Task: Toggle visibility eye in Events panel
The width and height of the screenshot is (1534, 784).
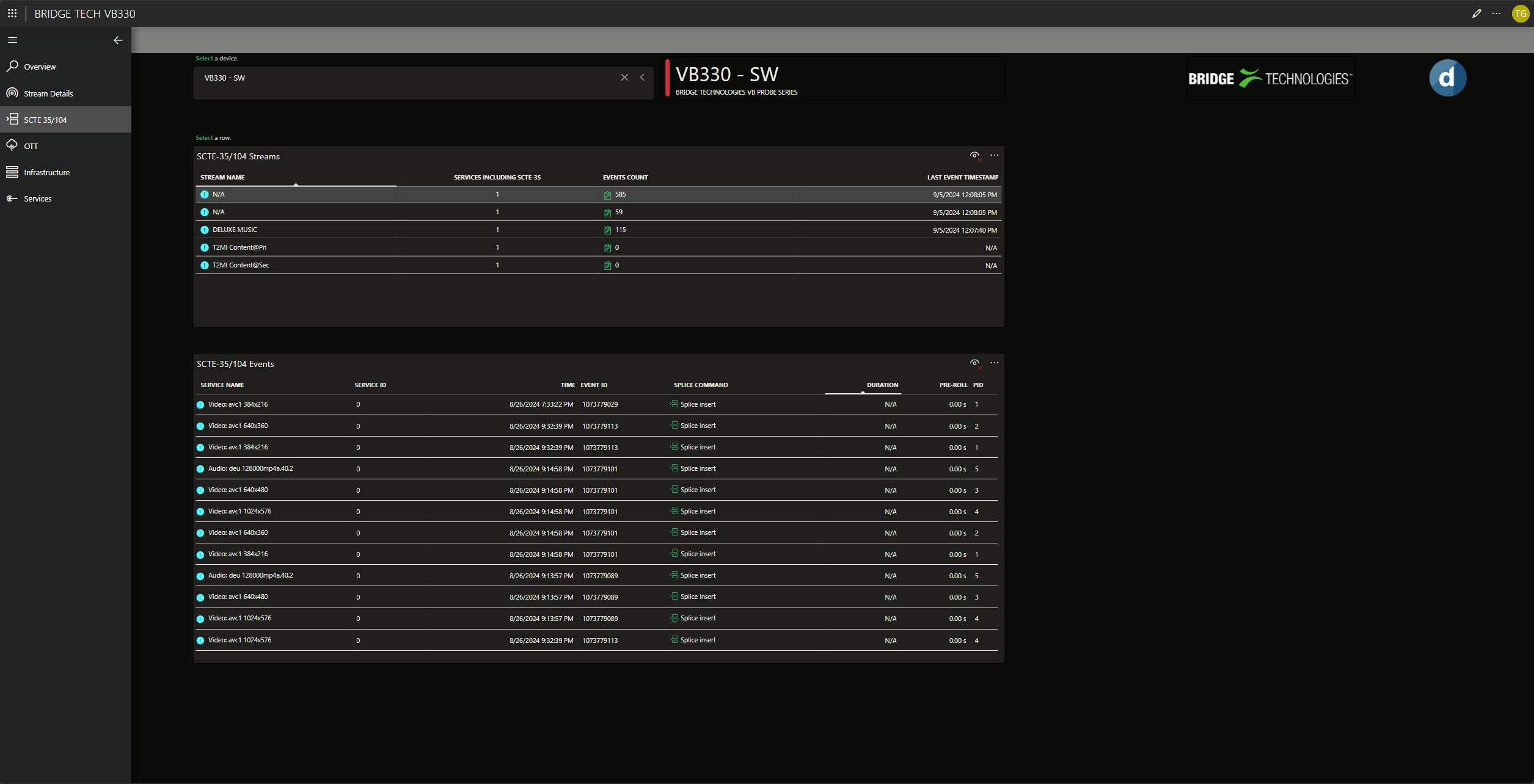Action: pos(975,363)
